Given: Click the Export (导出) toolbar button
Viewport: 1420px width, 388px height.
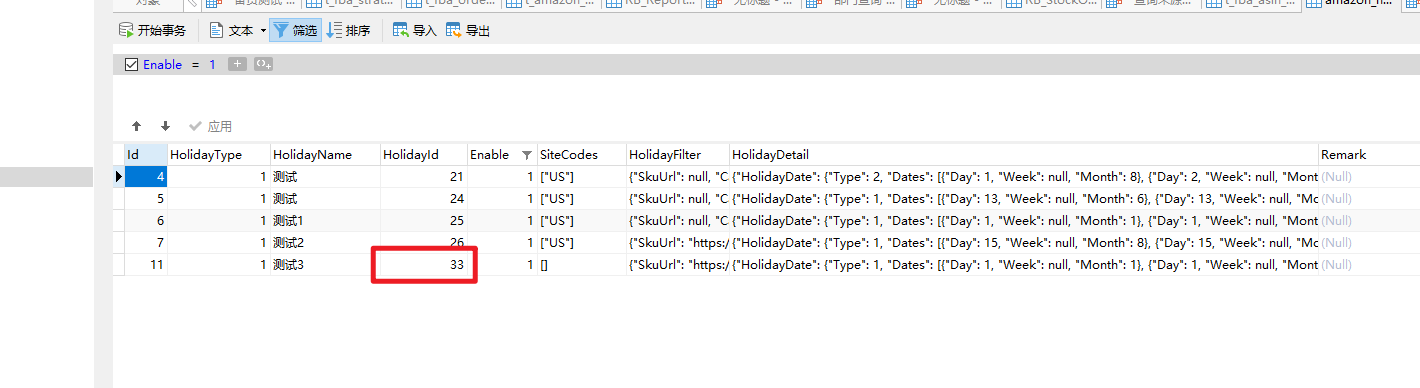Looking at the screenshot, I should point(468,31).
